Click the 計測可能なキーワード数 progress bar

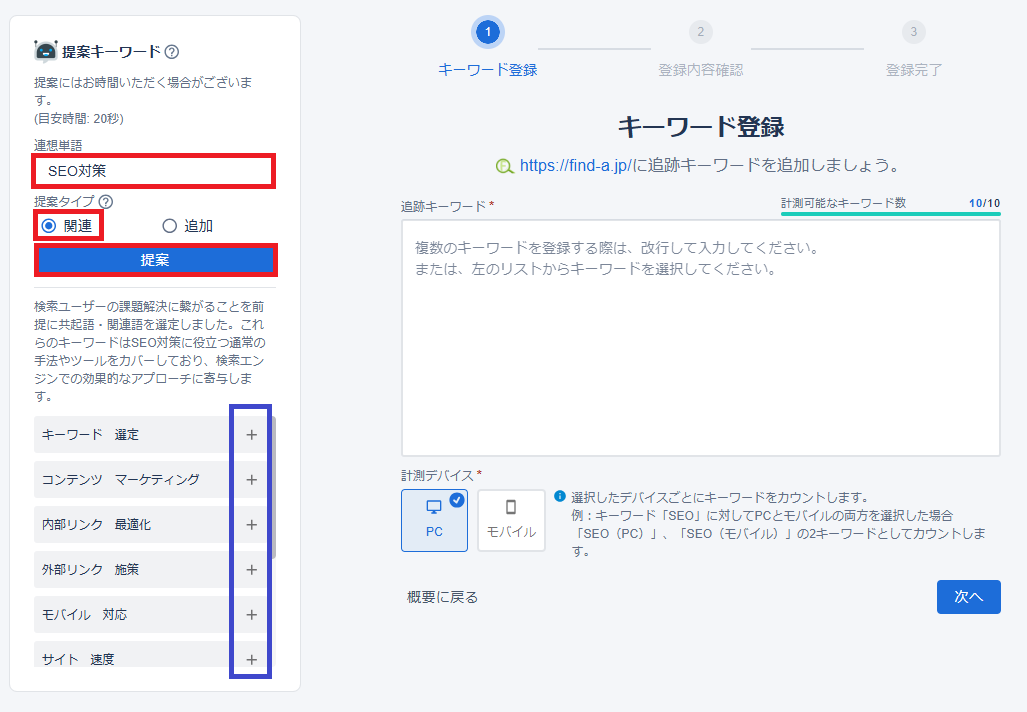click(890, 214)
